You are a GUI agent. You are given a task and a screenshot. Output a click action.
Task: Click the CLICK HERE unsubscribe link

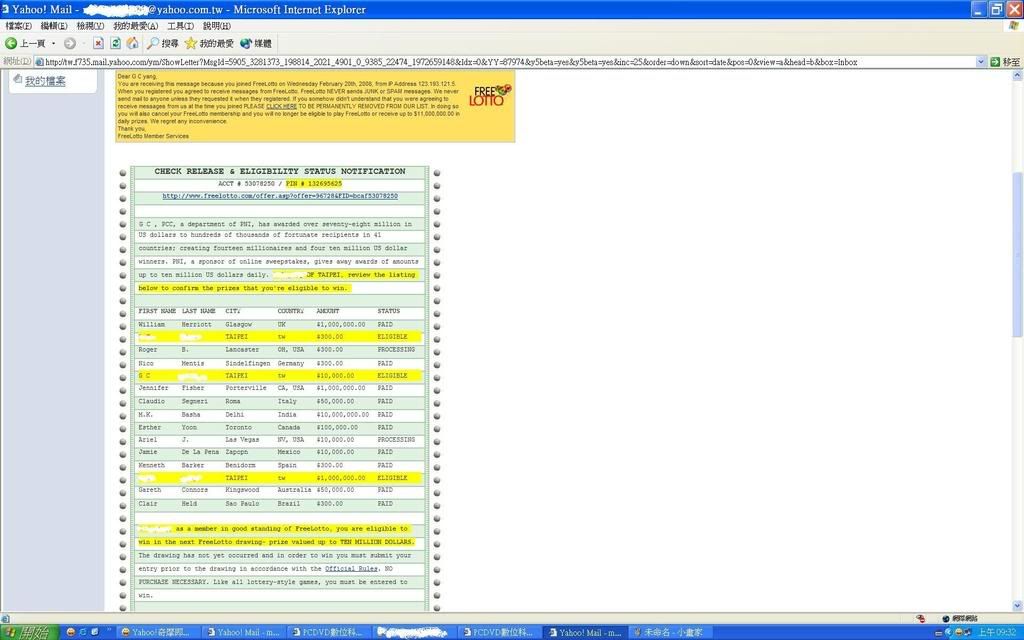coord(281,106)
